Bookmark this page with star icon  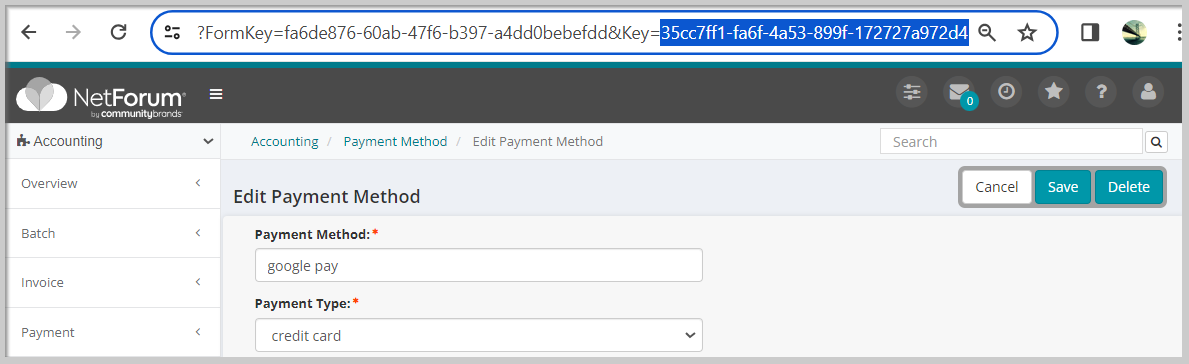click(1027, 33)
